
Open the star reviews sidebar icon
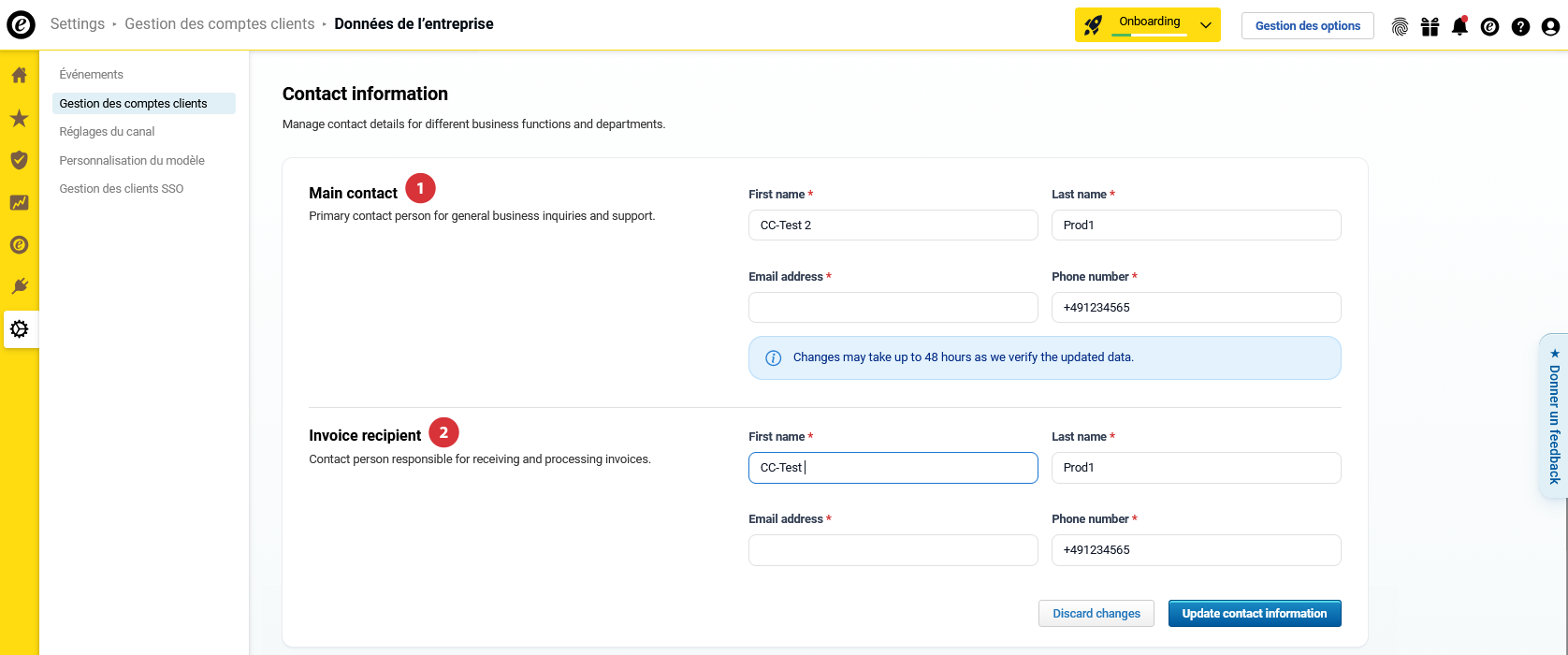click(x=19, y=118)
